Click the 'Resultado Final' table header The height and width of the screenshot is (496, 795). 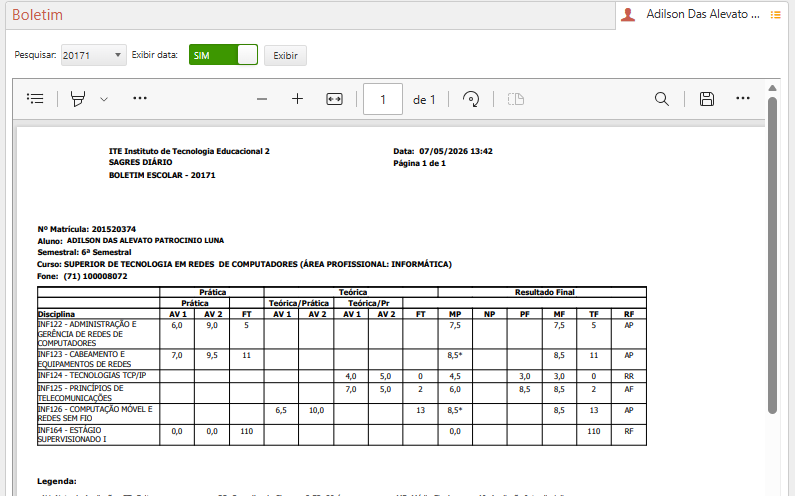click(545, 292)
